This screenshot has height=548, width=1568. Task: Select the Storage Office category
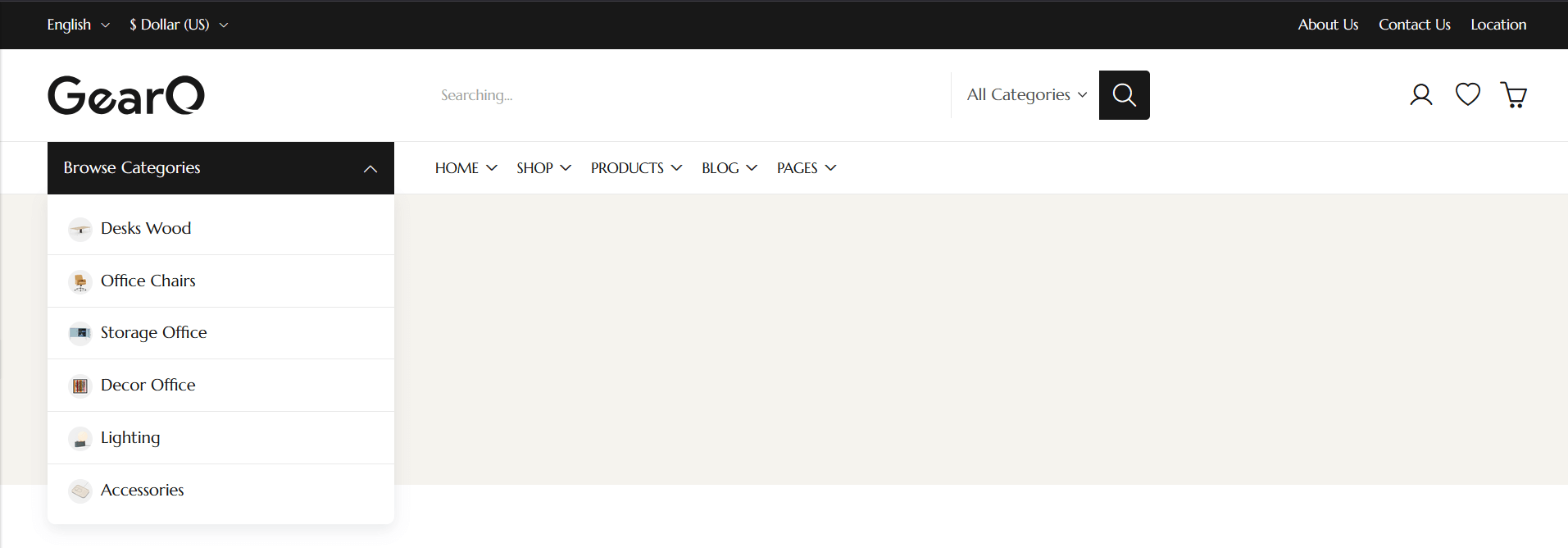153,333
